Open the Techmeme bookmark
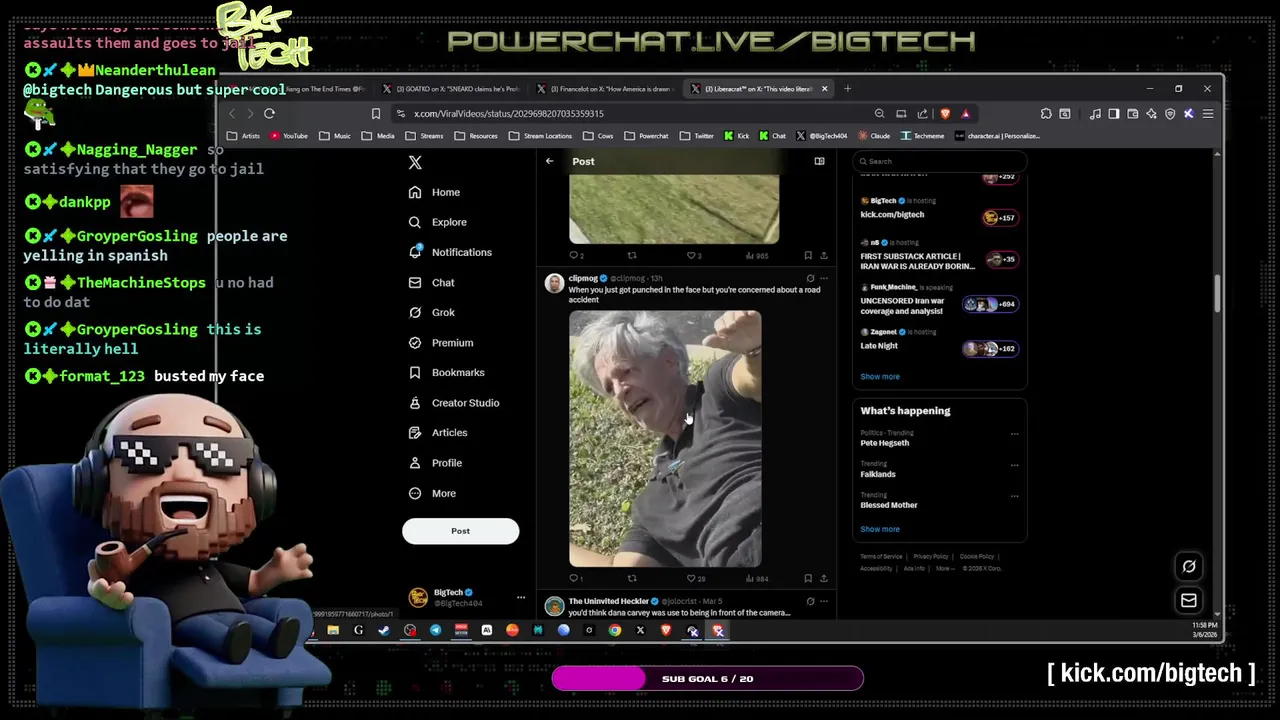 [922, 136]
